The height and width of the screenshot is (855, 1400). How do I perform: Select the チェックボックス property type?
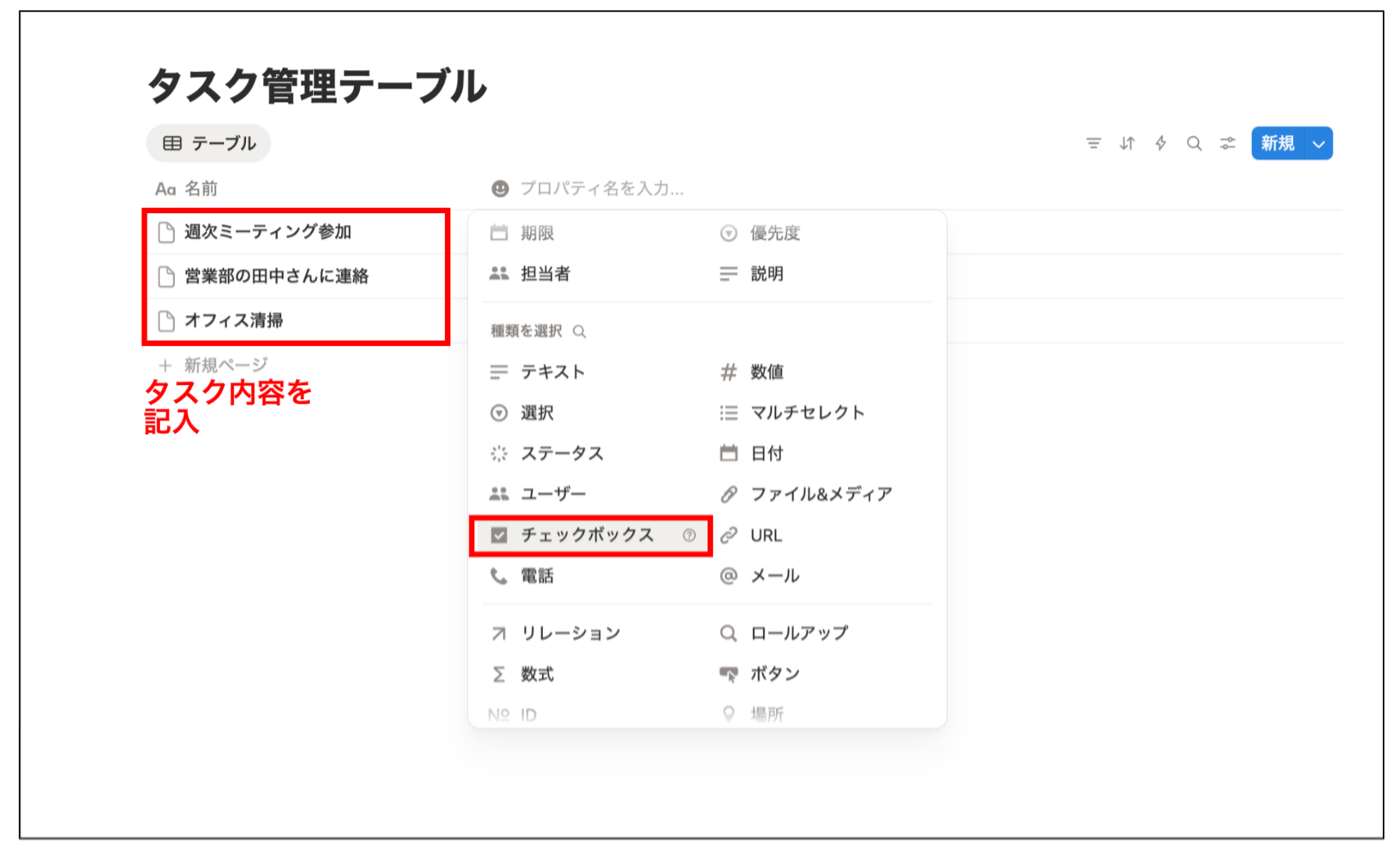click(x=590, y=535)
